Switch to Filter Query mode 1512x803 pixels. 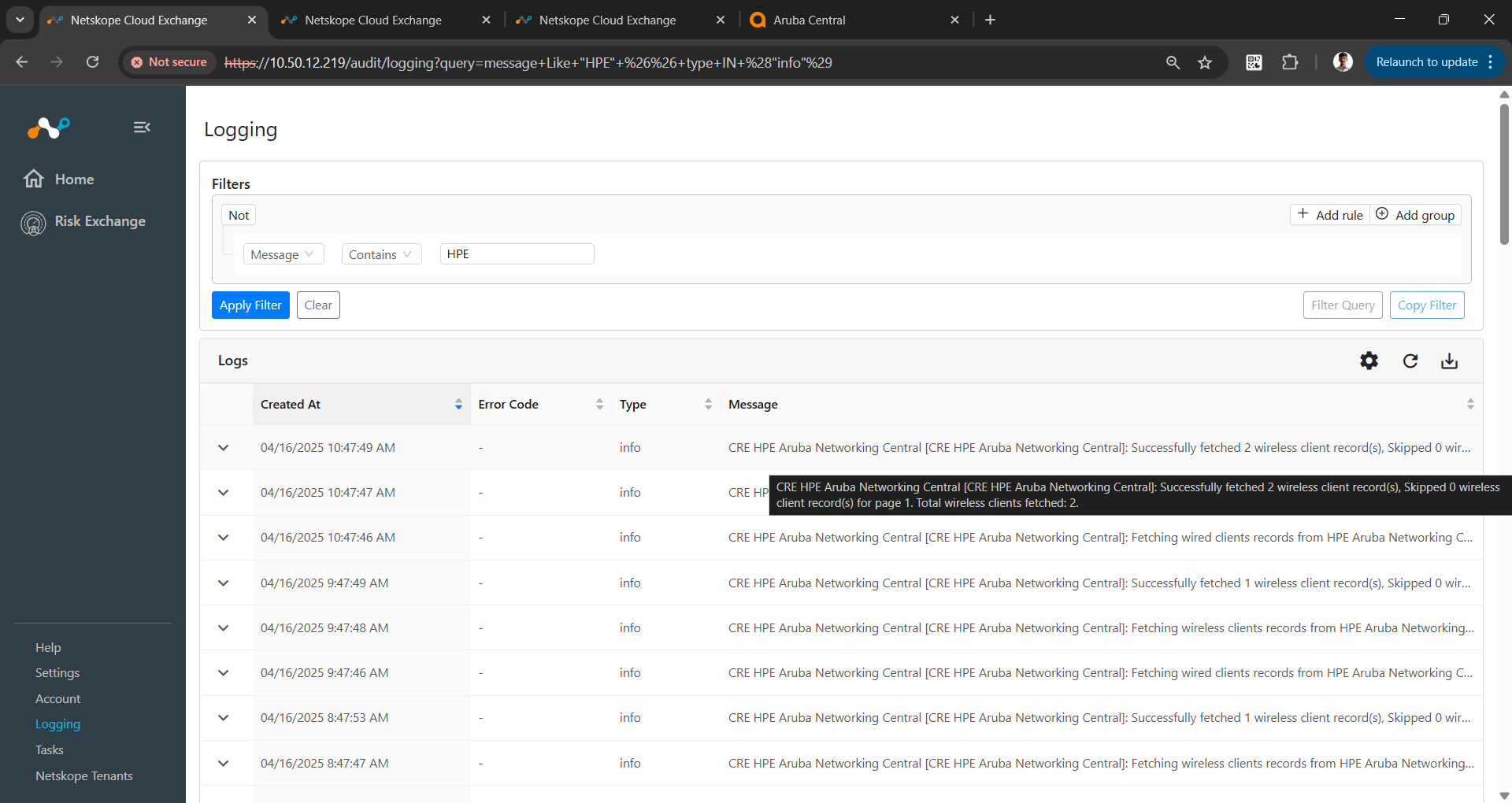tap(1343, 305)
